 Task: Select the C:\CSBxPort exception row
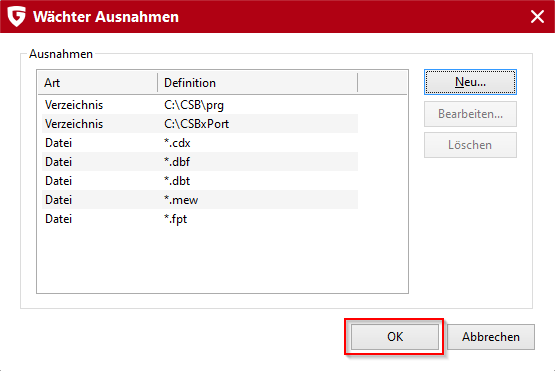tap(200, 124)
